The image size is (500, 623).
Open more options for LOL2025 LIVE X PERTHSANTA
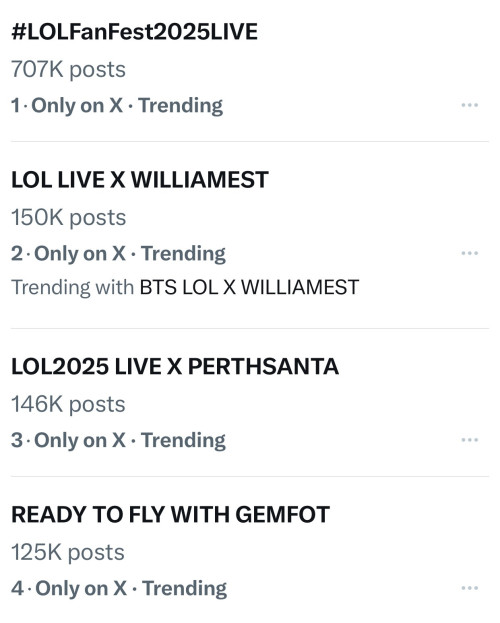click(x=469, y=440)
